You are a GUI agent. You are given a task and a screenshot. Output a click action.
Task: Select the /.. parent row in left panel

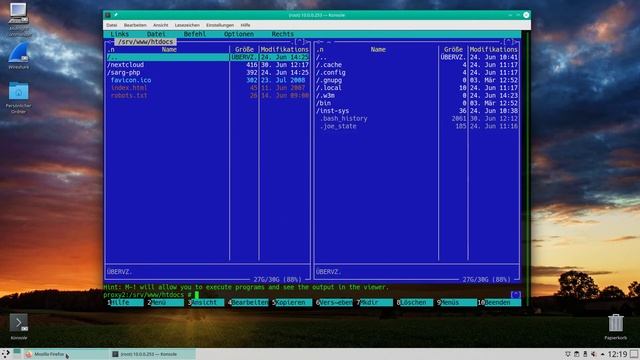coord(208,57)
